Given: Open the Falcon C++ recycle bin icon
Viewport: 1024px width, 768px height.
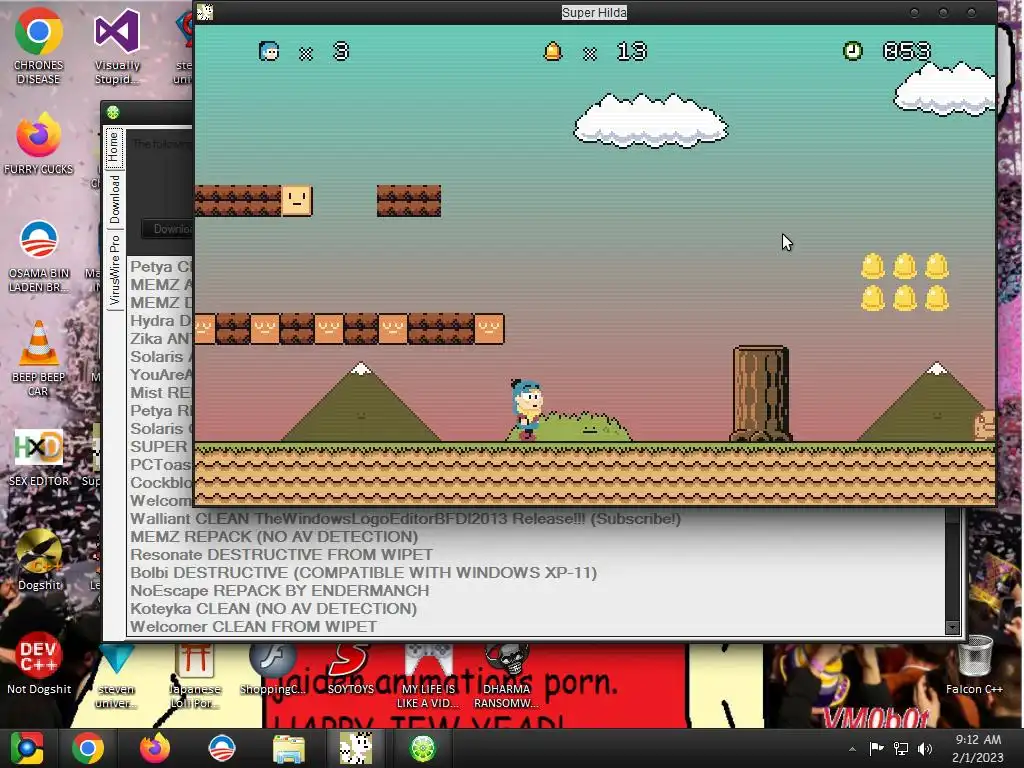Looking at the screenshot, I should (x=974, y=665).
